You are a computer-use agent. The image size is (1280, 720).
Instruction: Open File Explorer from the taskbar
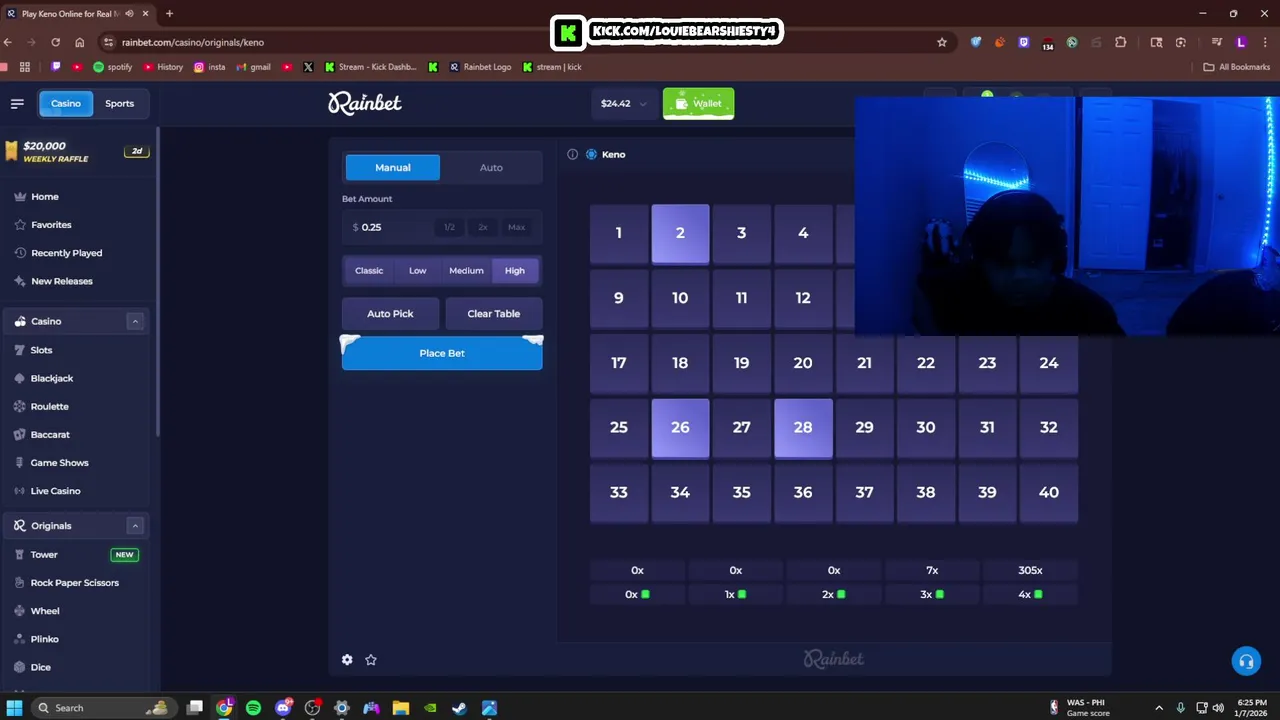point(401,708)
